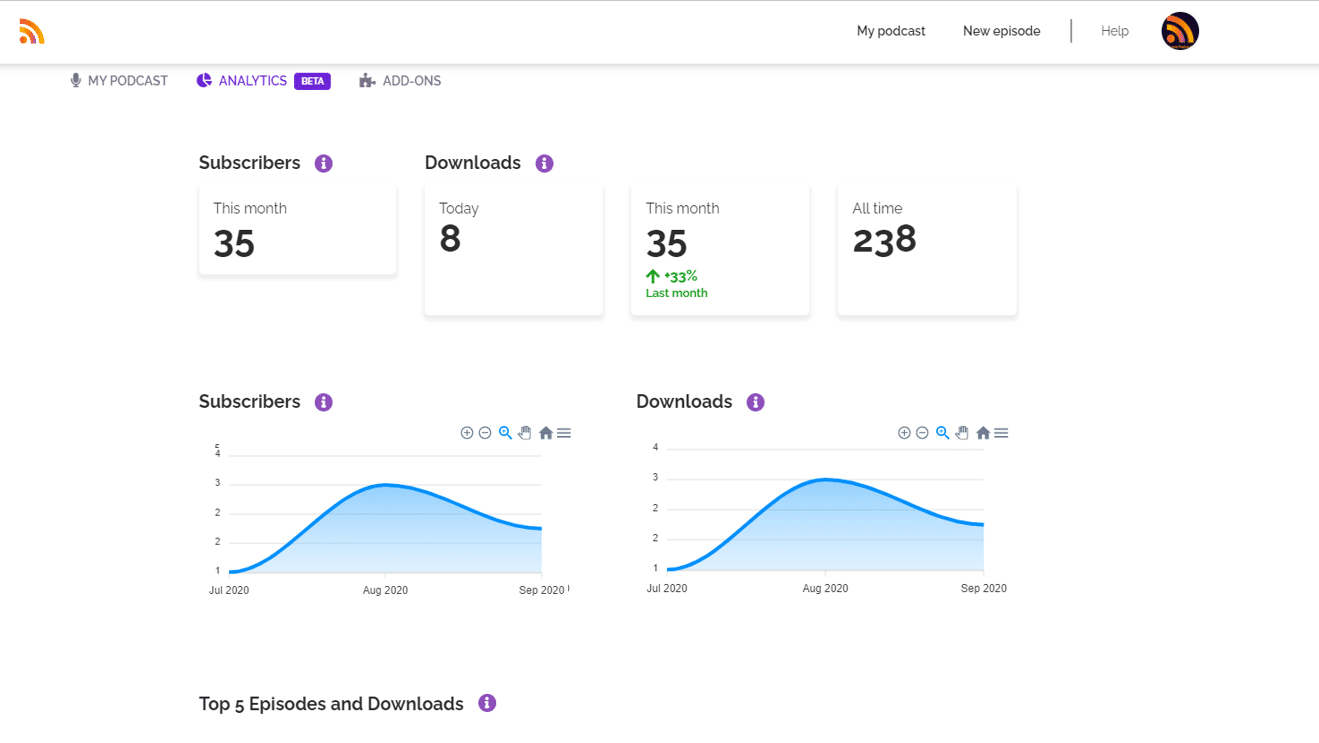This screenshot has height=743, width=1319.
Task: Switch to the My Podcast tab
Action: tap(119, 81)
